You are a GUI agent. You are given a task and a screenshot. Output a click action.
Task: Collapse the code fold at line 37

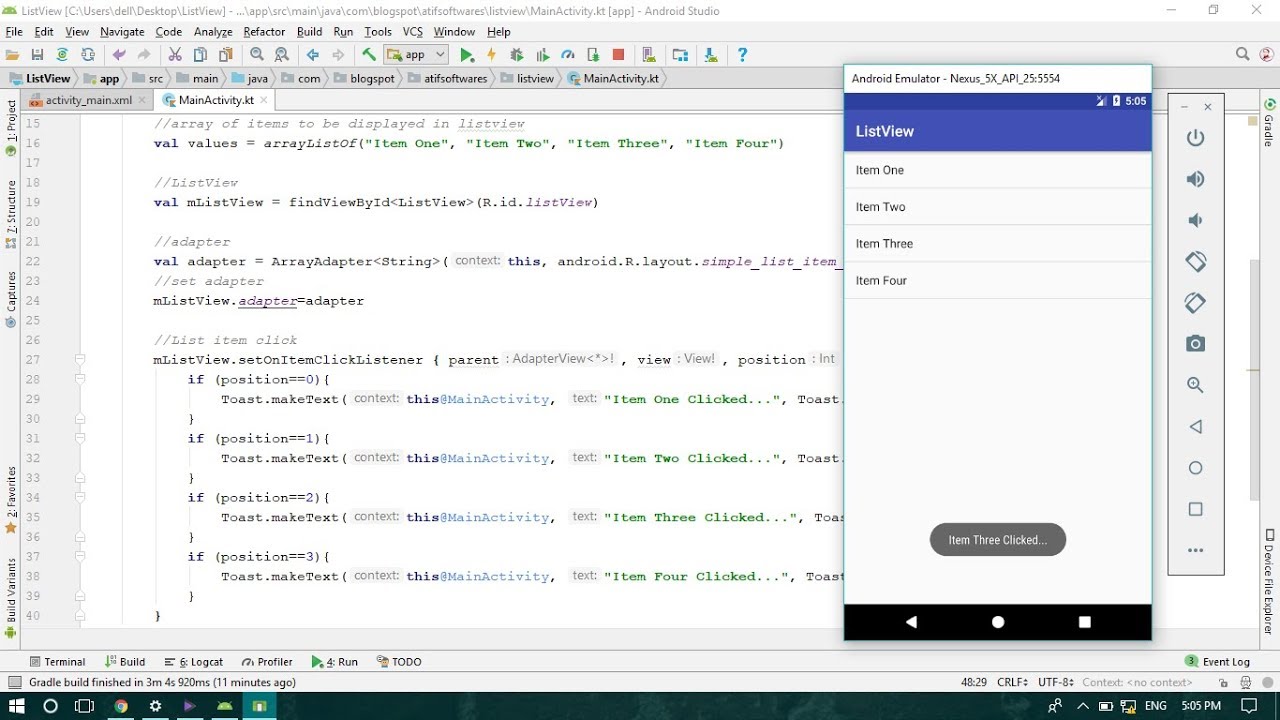[x=80, y=556]
